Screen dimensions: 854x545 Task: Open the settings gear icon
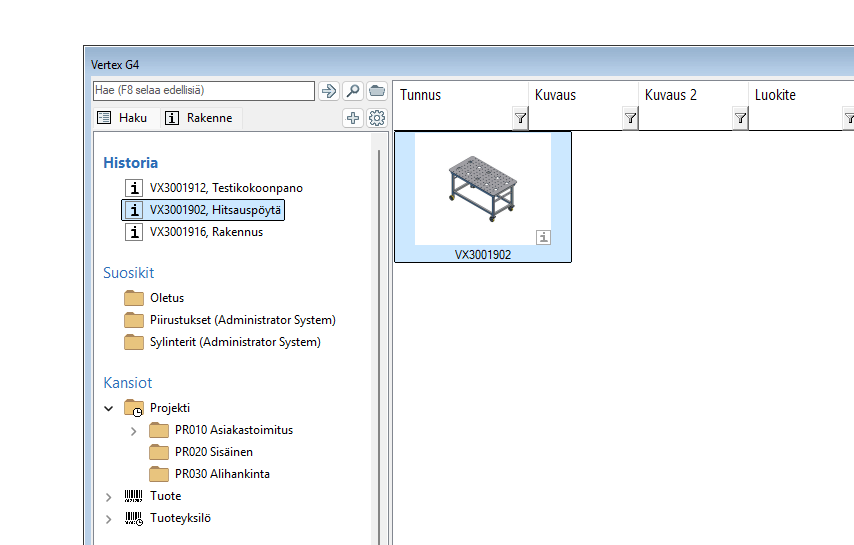(377, 118)
